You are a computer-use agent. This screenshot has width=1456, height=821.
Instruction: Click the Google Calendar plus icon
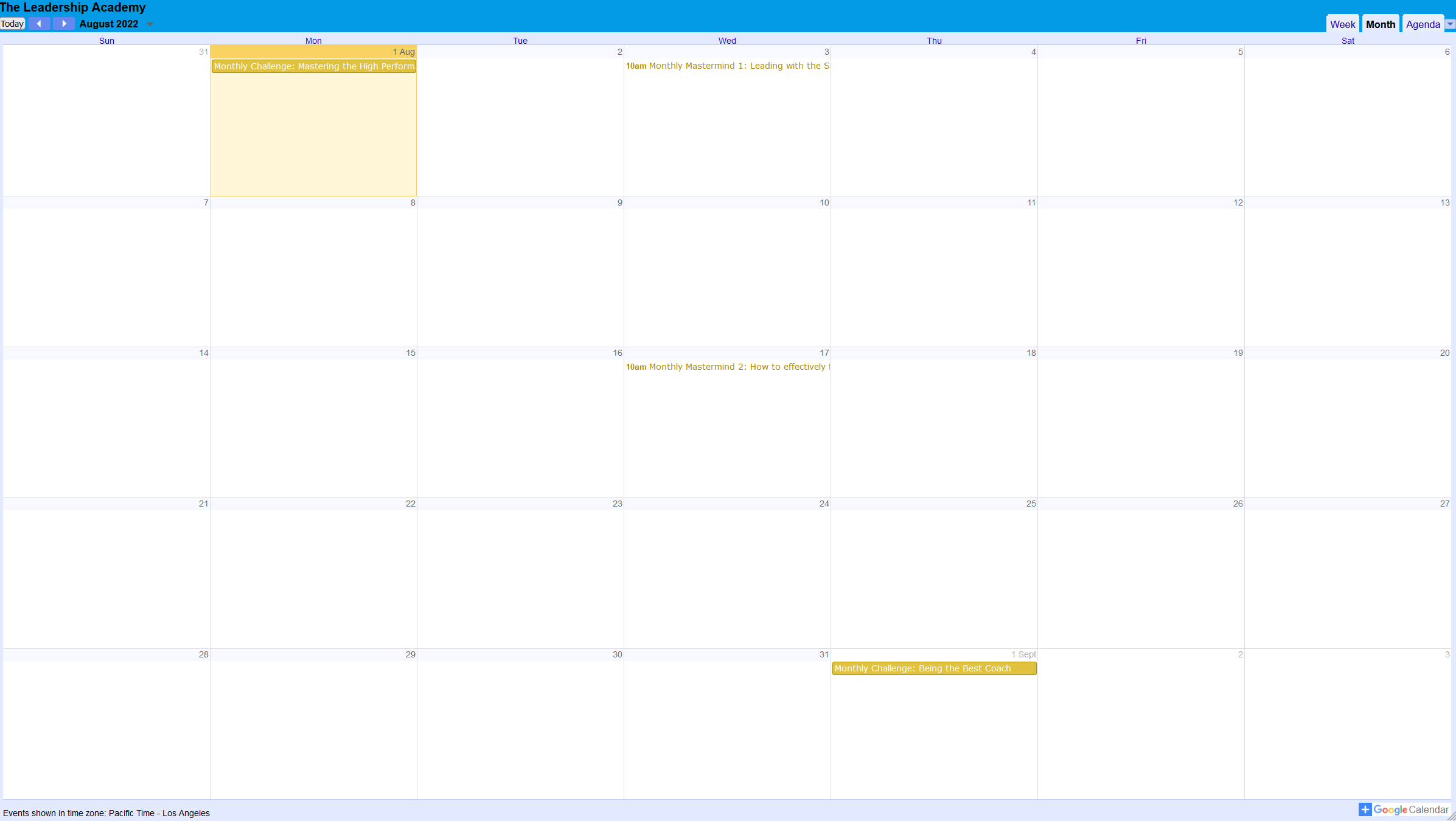click(1365, 809)
